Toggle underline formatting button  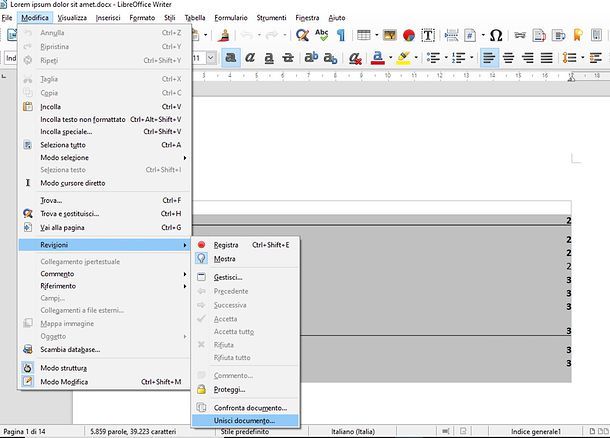[269, 58]
